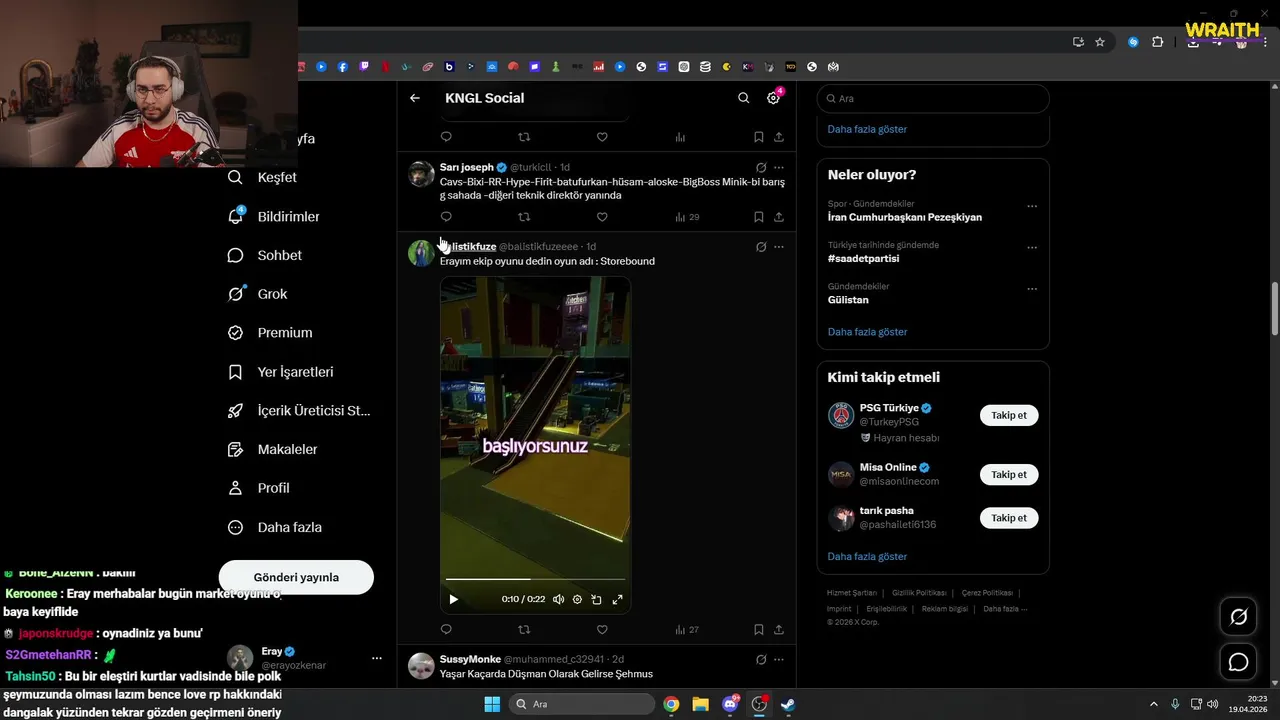Open Grok in the sidebar
Screen dimensions: 1280x720
click(x=258, y=294)
